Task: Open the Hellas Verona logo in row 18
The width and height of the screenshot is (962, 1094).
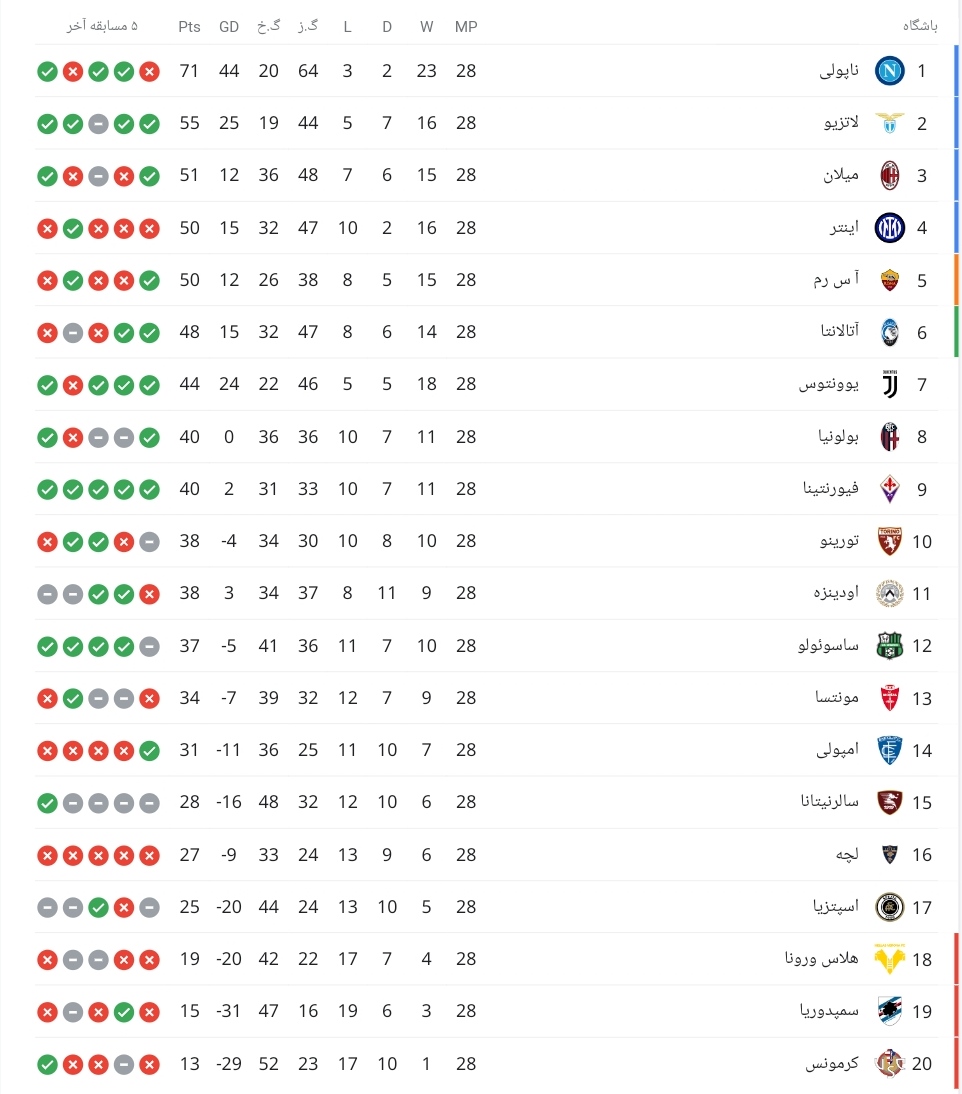Action: [x=889, y=959]
